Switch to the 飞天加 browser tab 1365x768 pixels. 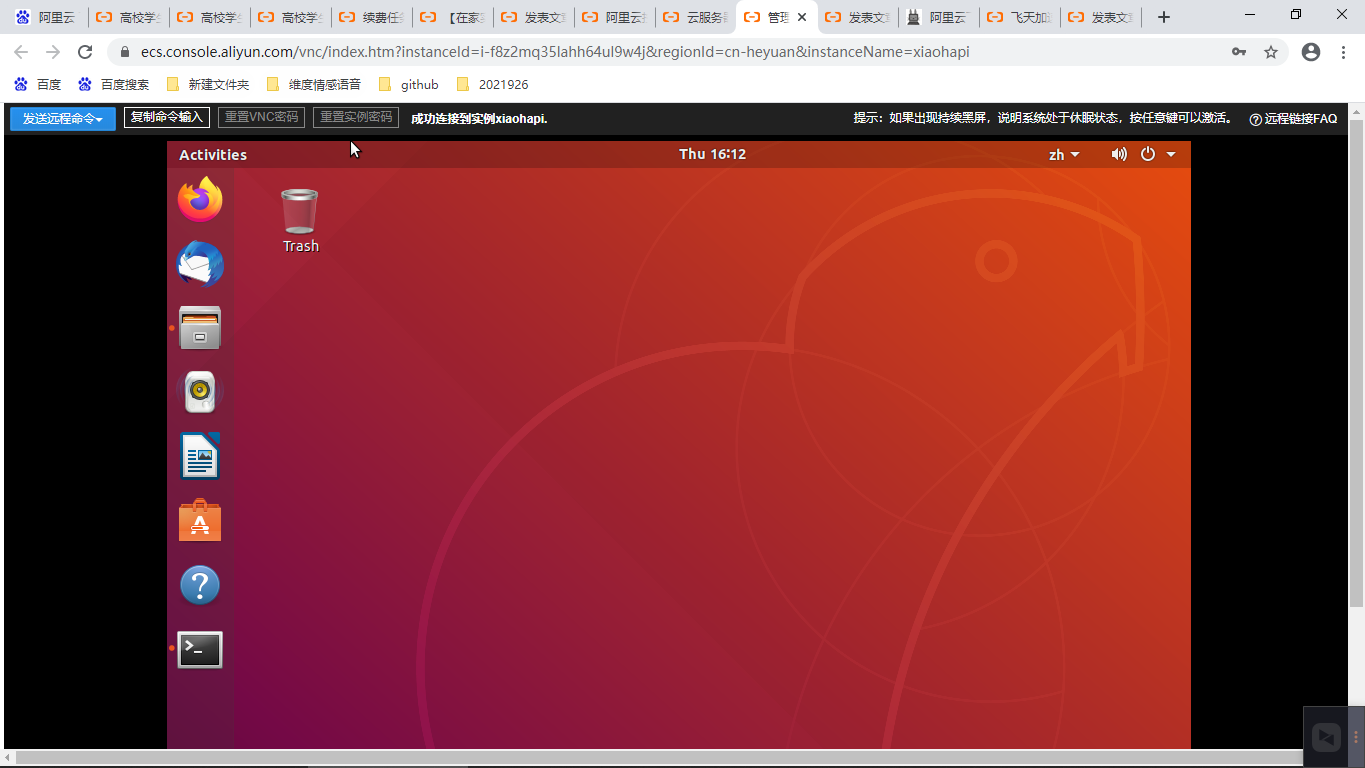coord(1021,17)
